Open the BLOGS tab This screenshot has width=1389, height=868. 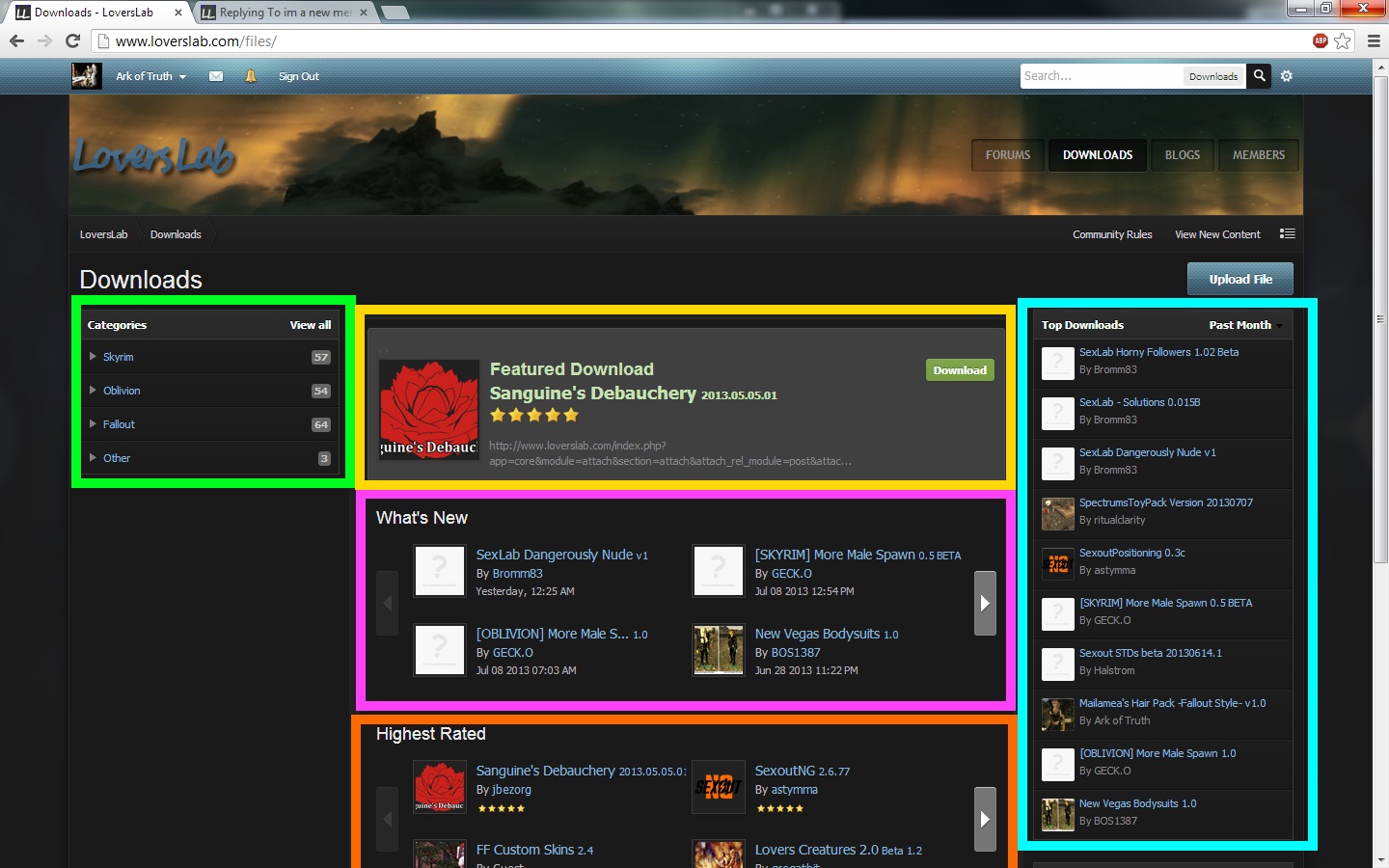pyautogui.click(x=1183, y=155)
